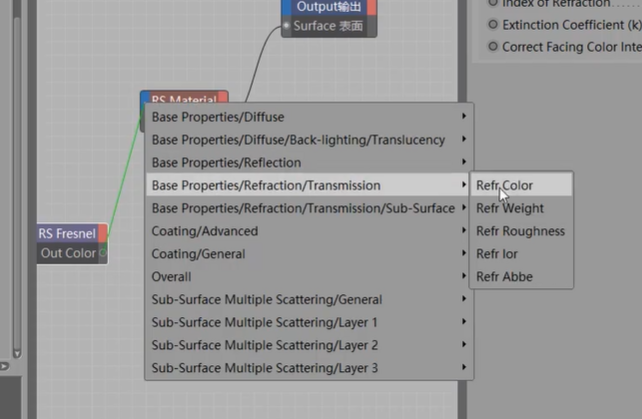Viewport: 642px width, 419px height.
Task: Choose Refr Ior from submenu
Action: (x=521, y=254)
